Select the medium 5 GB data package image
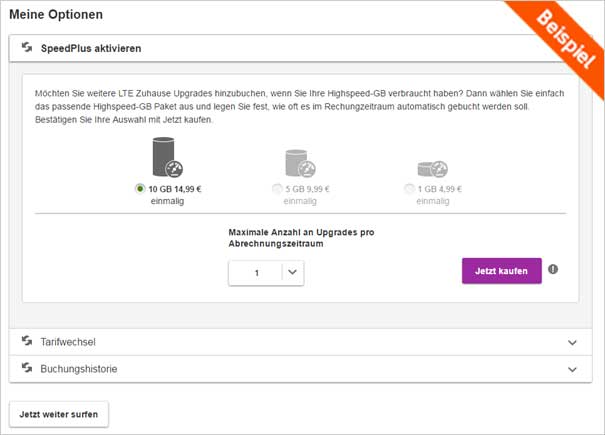605x435 pixels. click(300, 164)
